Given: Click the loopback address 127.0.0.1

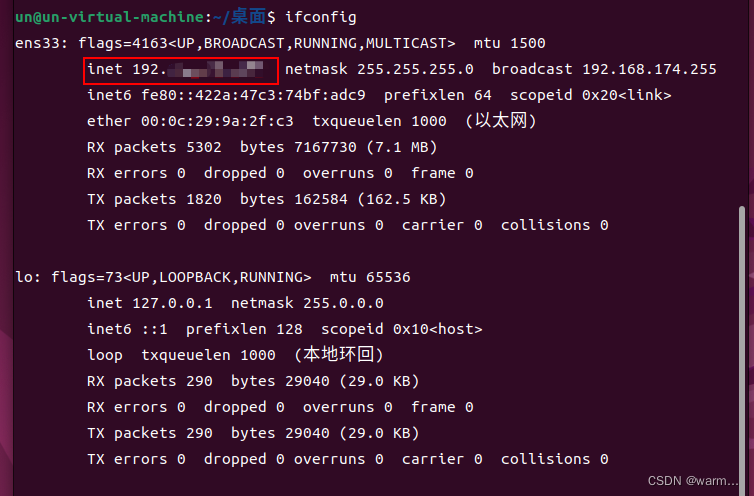Looking at the screenshot, I should pos(172,303).
